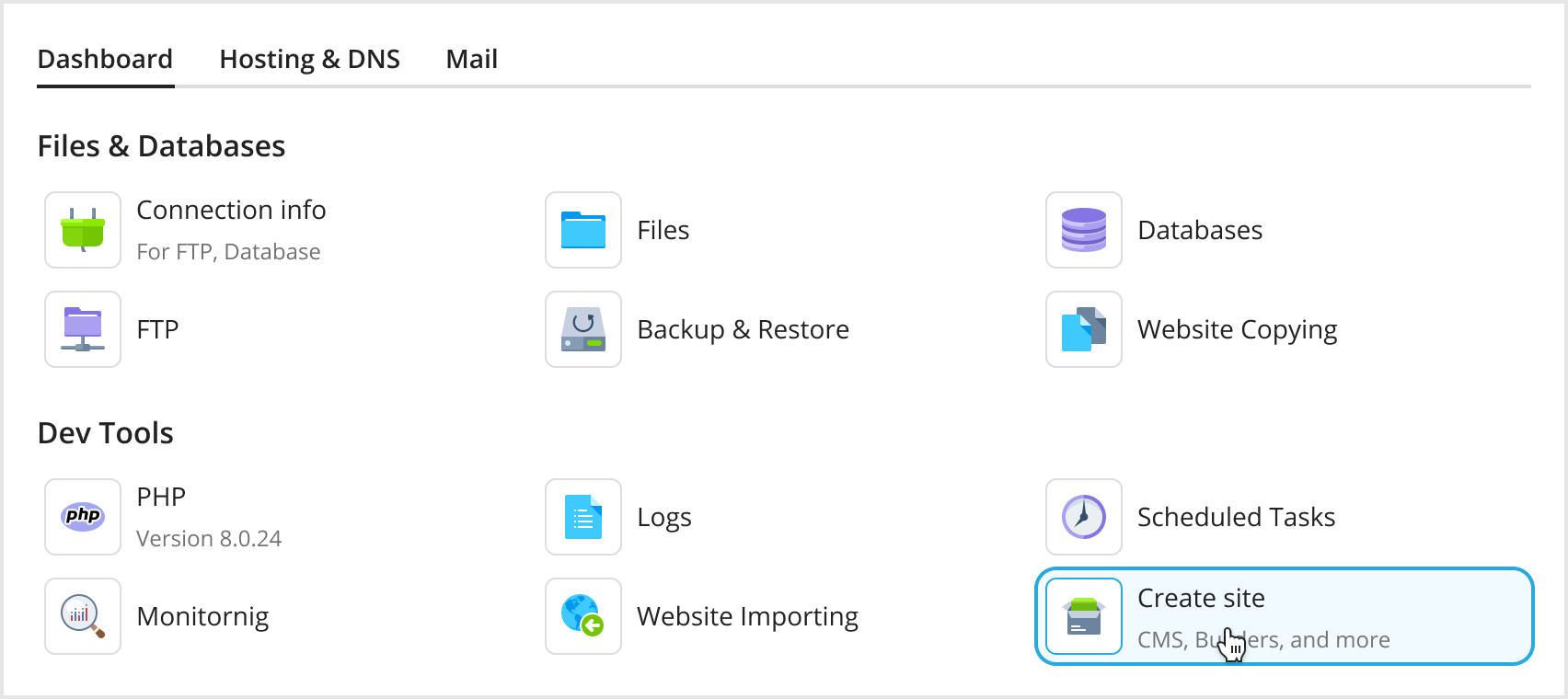Click the Logs document icon
The height and width of the screenshot is (699, 1568).
(x=583, y=517)
